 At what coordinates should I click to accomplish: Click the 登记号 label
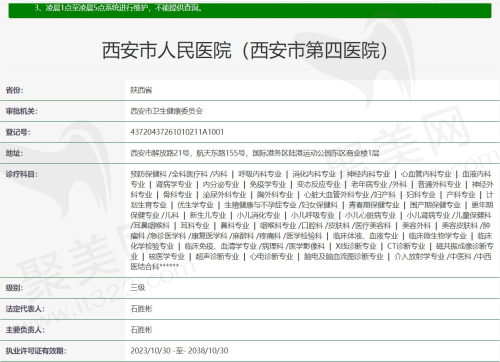18,132
